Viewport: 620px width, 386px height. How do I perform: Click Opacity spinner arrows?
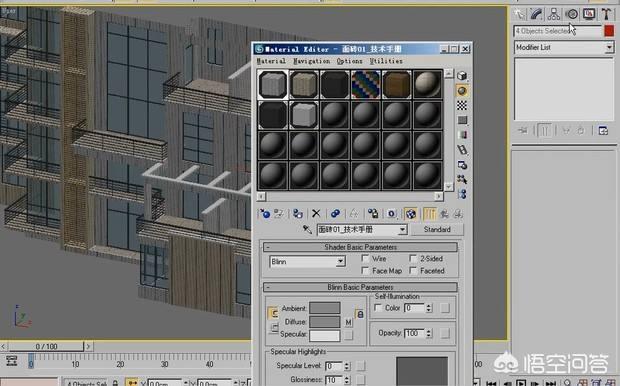429,333
